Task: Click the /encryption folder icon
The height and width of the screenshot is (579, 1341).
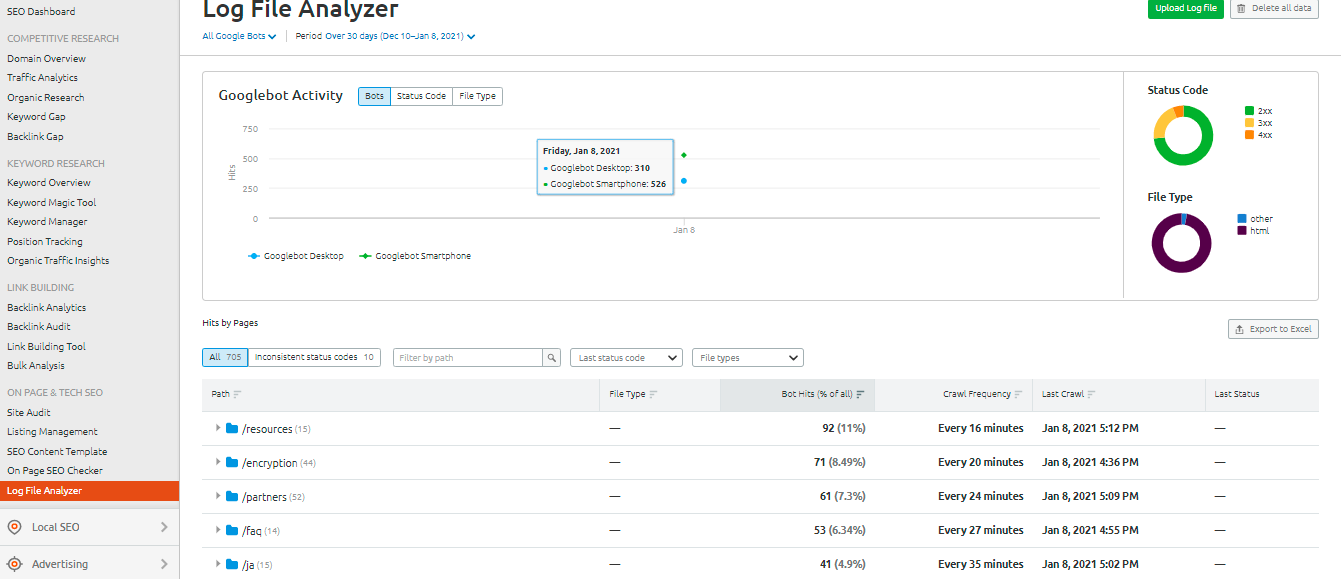Action: coord(232,463)
